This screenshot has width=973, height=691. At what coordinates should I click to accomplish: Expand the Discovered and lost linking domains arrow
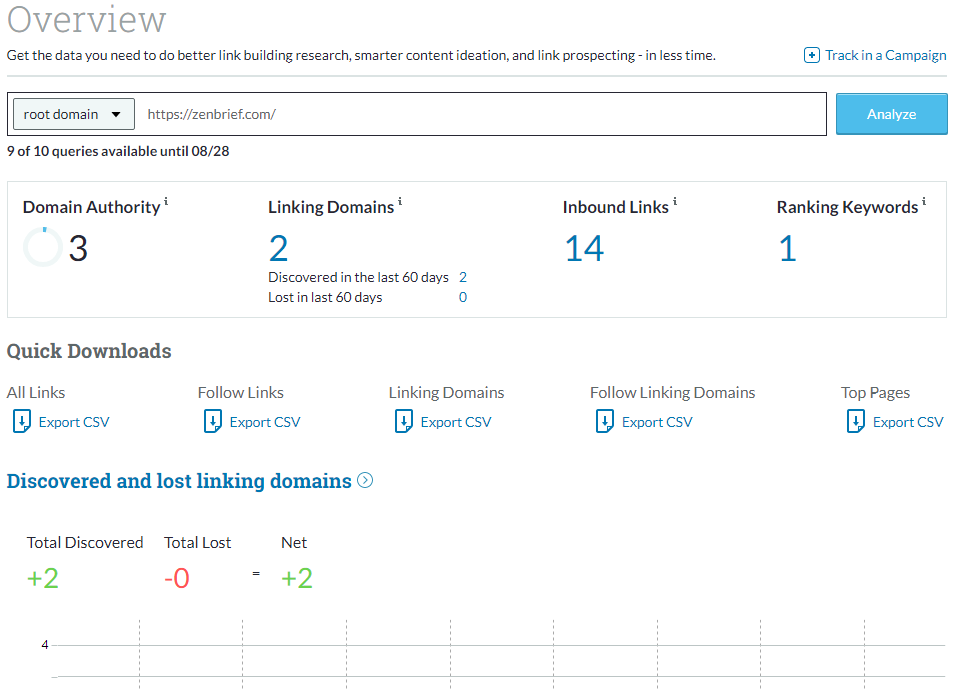coord(365,480)
